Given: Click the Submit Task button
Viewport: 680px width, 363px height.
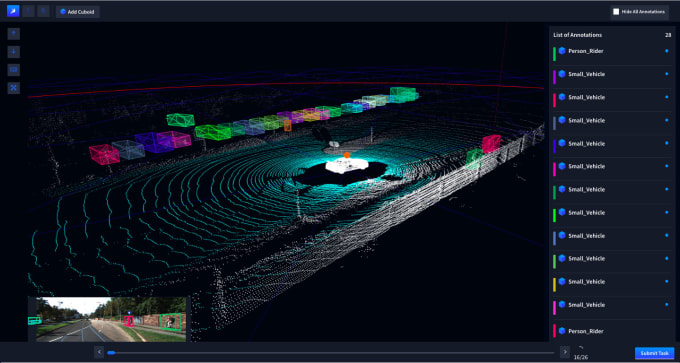Looking at the screenshot, I should pos(654,353).
